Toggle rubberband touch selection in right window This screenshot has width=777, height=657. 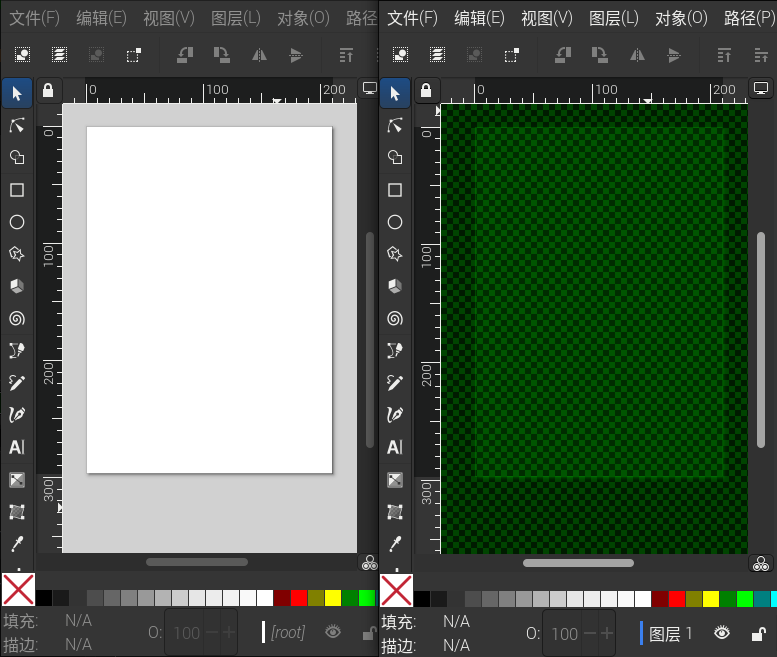(x=511, y=55)
